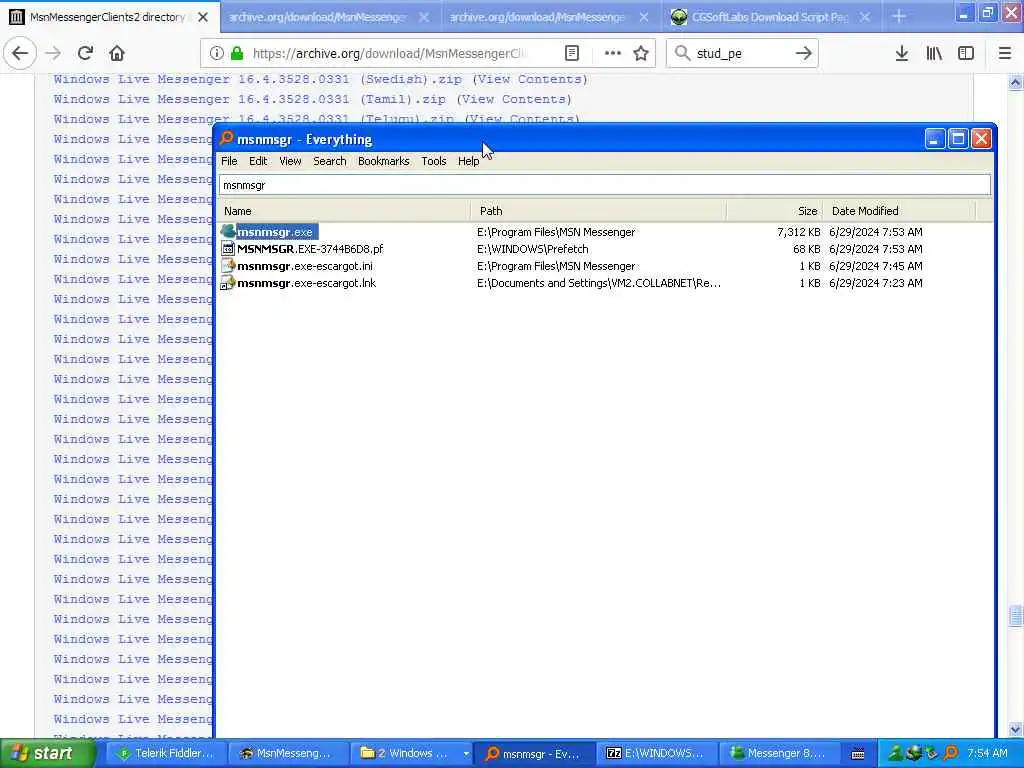
Task: Switch to the Messenger 8 taskbar button
Action: pyautogui.click(x=779, y=753)
